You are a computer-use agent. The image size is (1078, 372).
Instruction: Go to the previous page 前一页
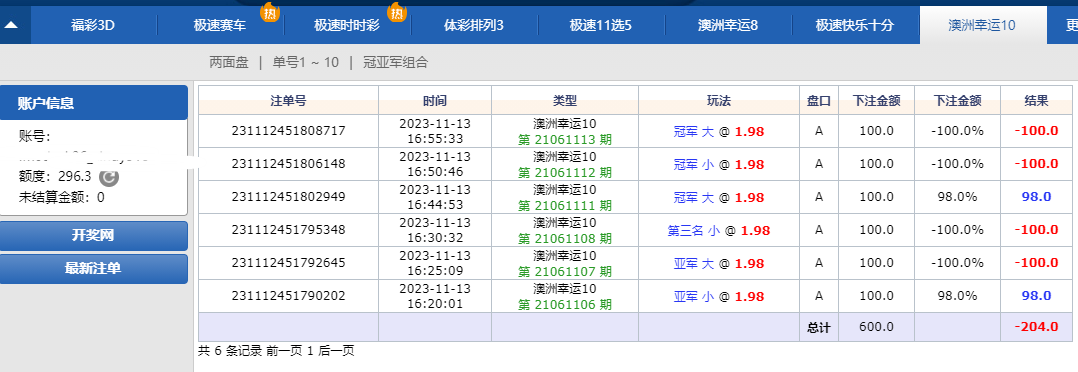tap(285, 351)
